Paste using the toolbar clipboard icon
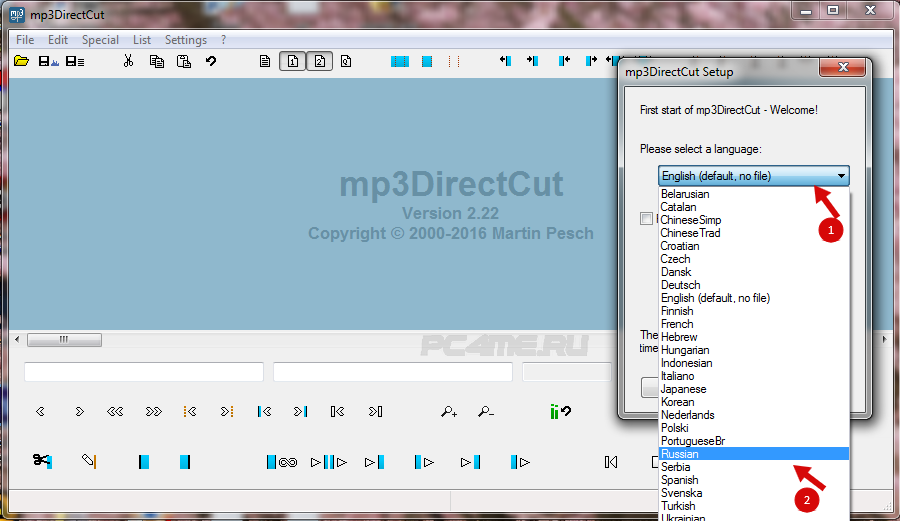 (184, 61)
